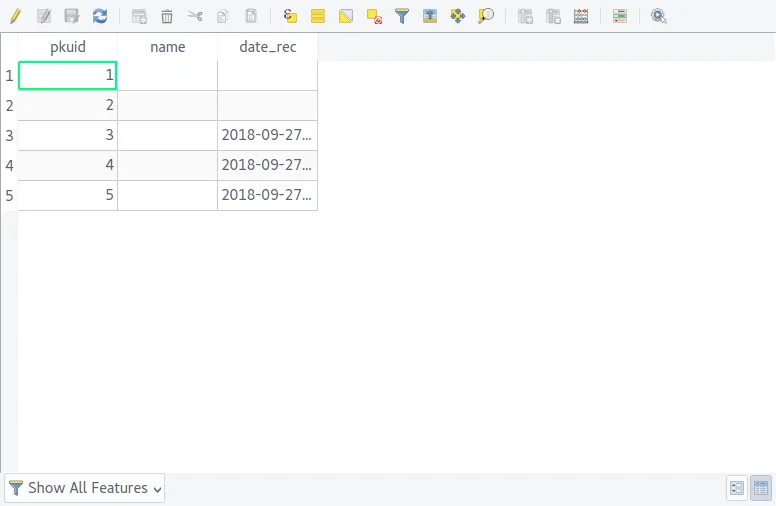Select row 1 via its row header
The height and width of the screenshot is (506, 776).
pos(9,76)
